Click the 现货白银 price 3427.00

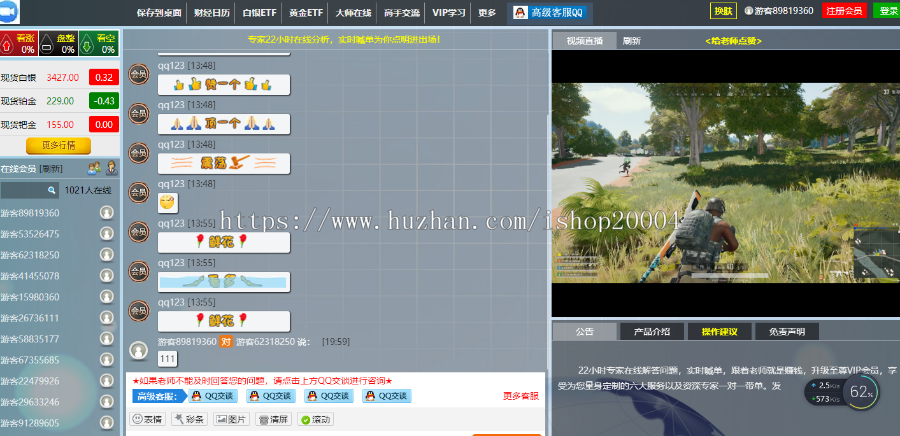pos(63,77)
